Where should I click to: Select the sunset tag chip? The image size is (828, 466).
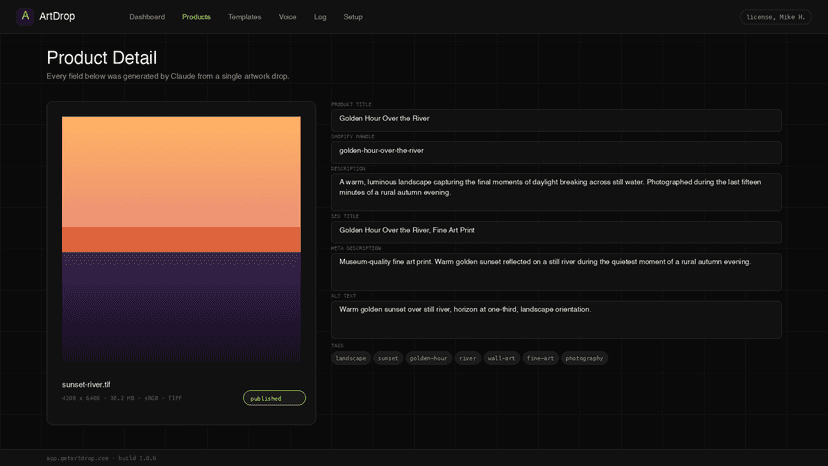pyautogui.click(x=388, y=358)
